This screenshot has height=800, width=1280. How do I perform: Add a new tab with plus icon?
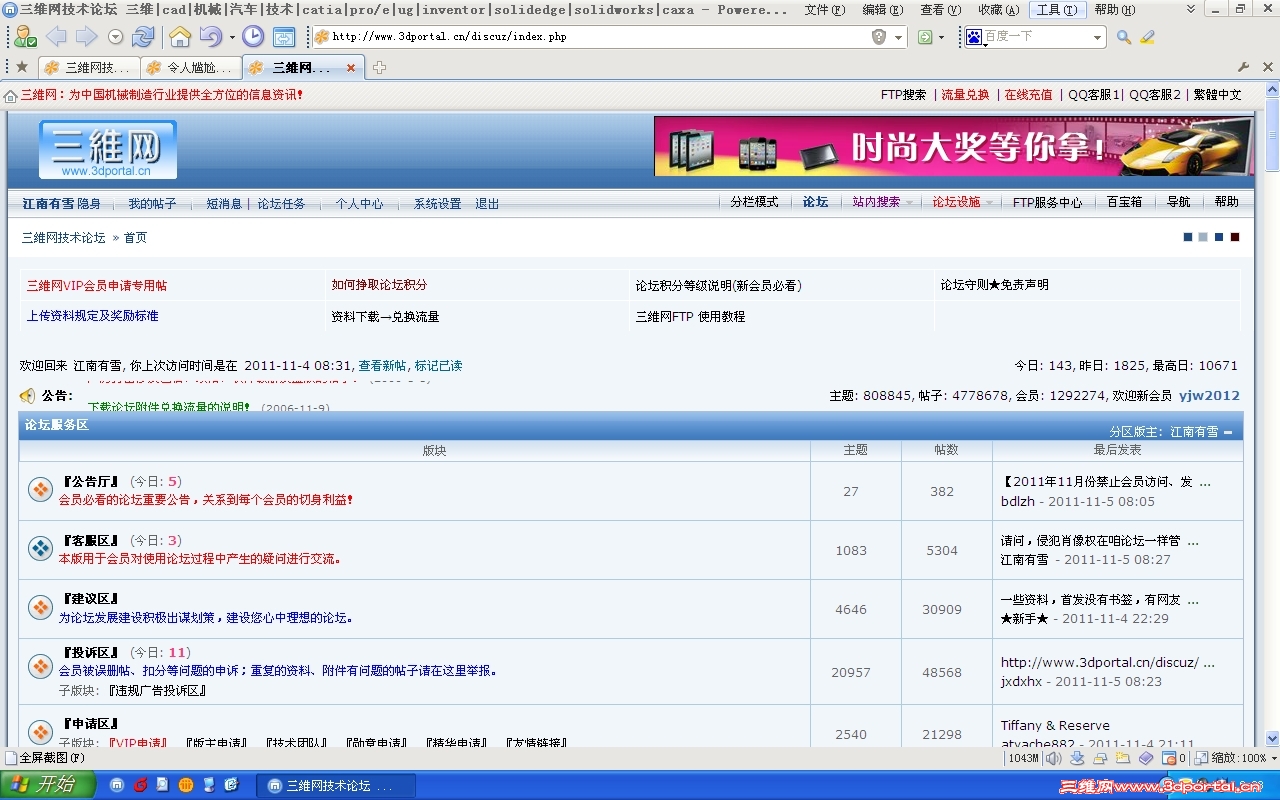[x=379, y=68]
